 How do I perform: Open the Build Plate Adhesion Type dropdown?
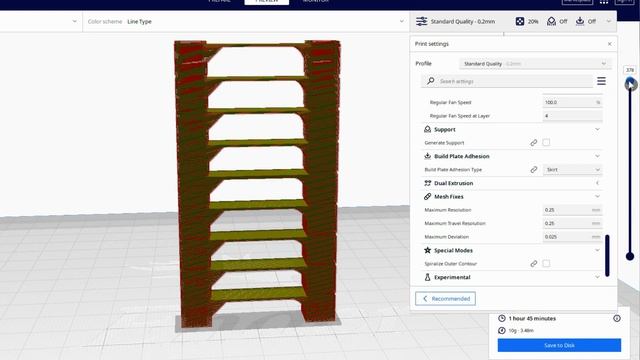[572, 169]
